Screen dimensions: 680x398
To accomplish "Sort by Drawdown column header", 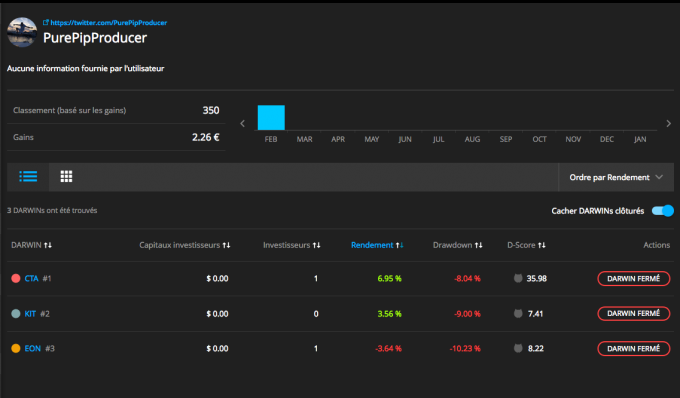I will pyautogui.click(x=458, y=245).
